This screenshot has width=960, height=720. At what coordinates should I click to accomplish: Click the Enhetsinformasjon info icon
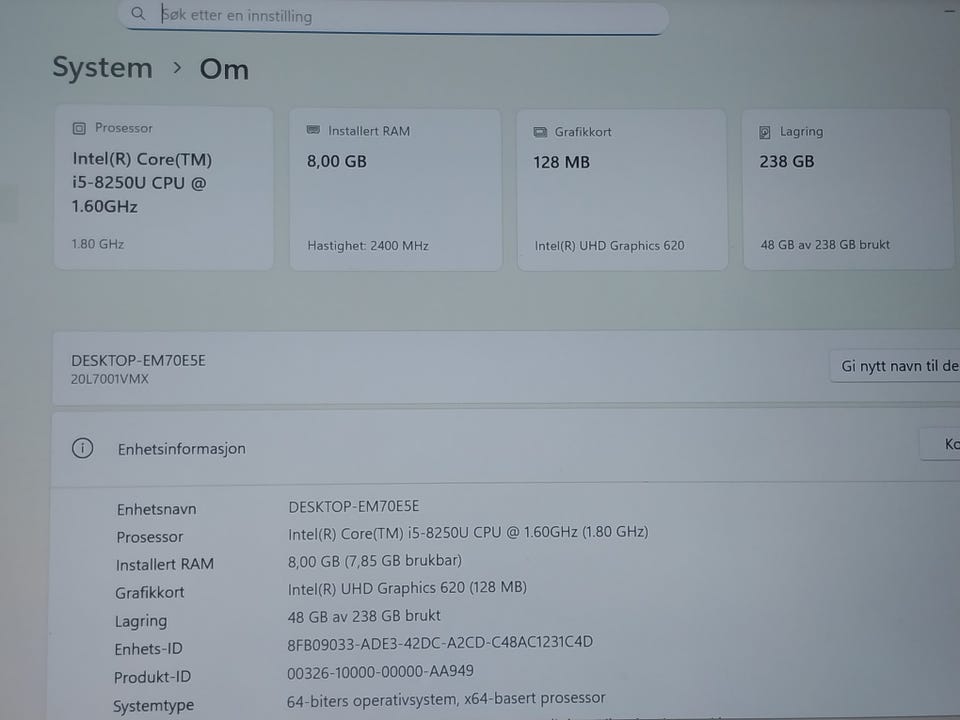83,448
